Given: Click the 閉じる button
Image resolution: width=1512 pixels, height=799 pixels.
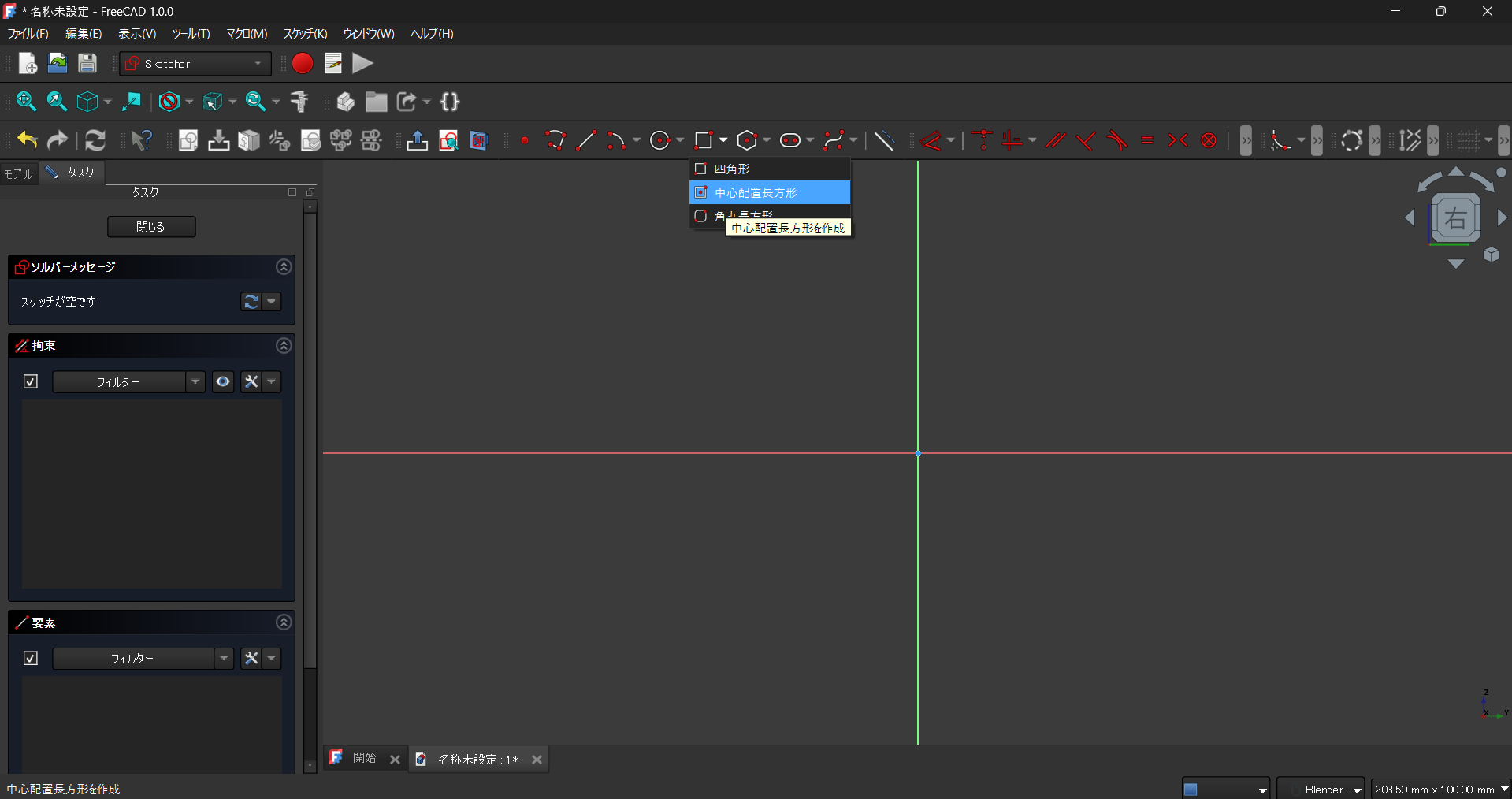Looking at the screenshot, I should point(151,227).
